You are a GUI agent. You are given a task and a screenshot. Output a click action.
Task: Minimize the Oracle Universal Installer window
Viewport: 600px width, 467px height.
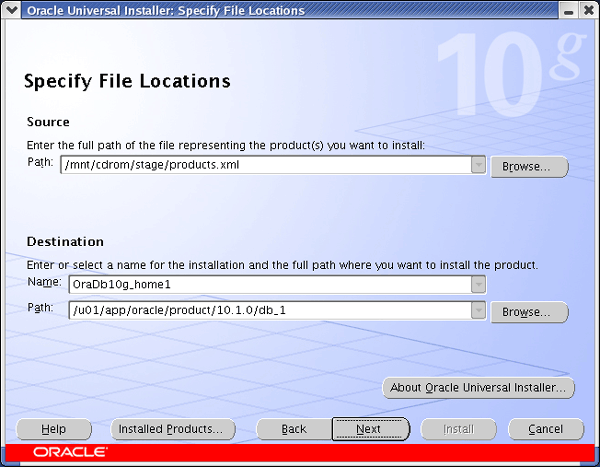tap(551, 10)
